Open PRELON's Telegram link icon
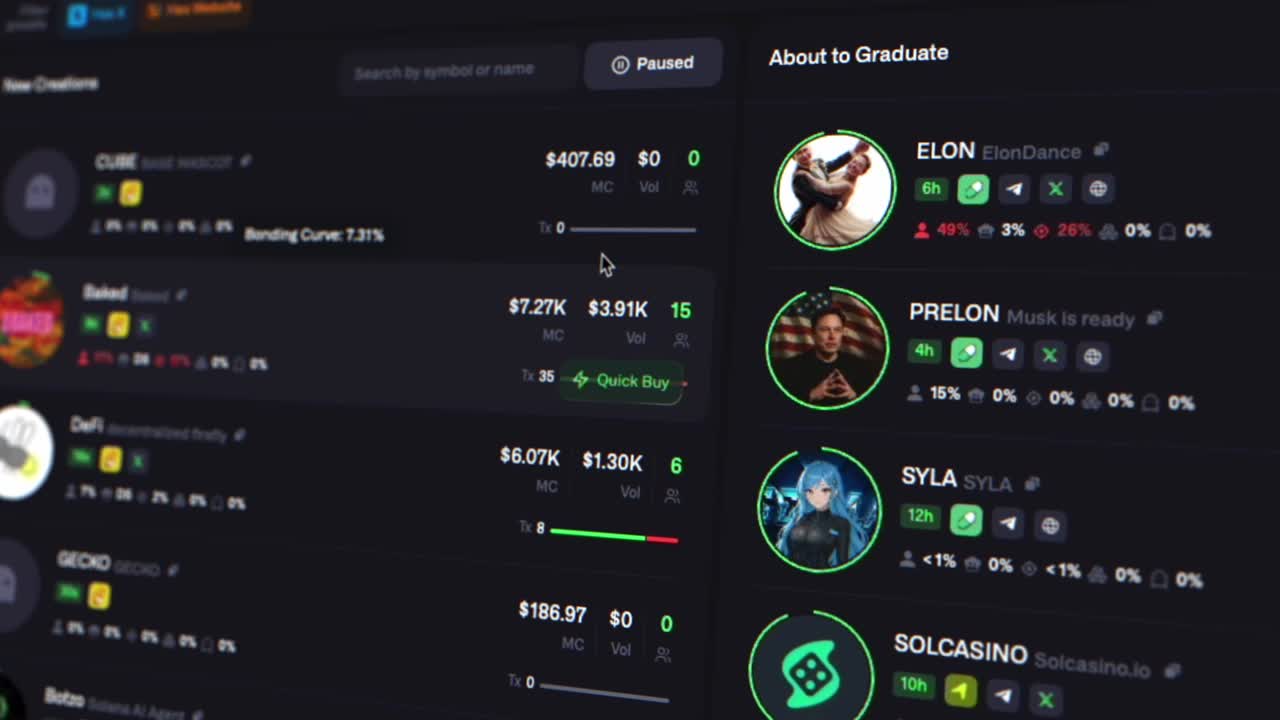This screenshot has width=1280, height=720. click(1008, 354)
